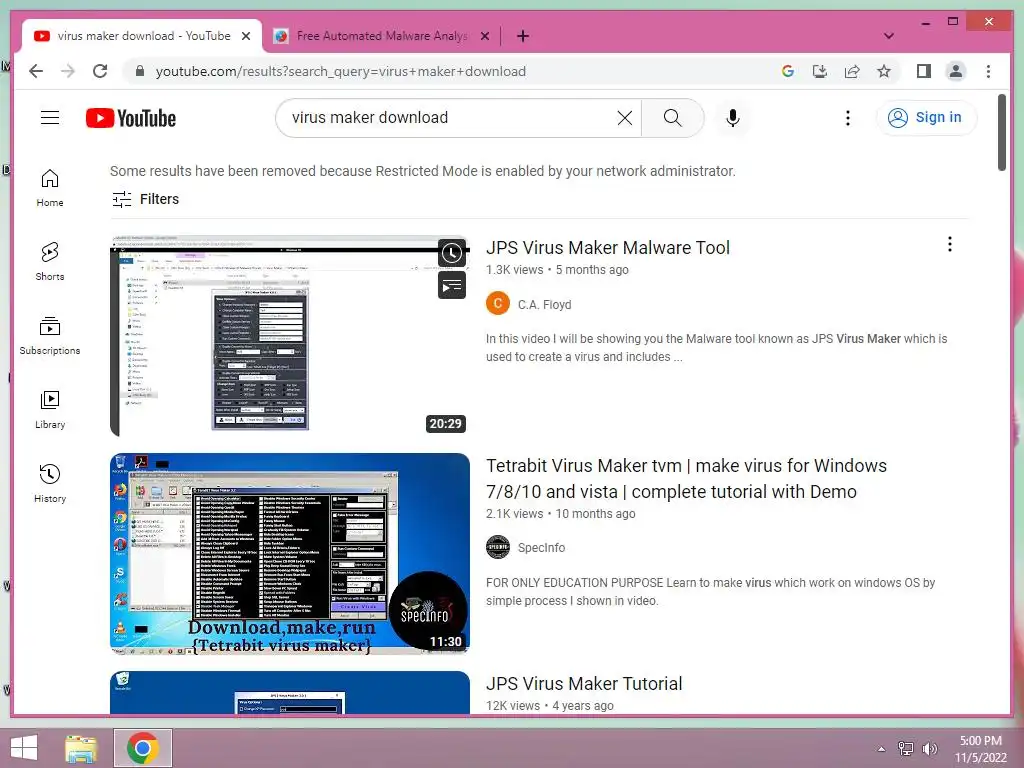
Task: Open Library in the sidebar
Action: click(x=50, y=410)
